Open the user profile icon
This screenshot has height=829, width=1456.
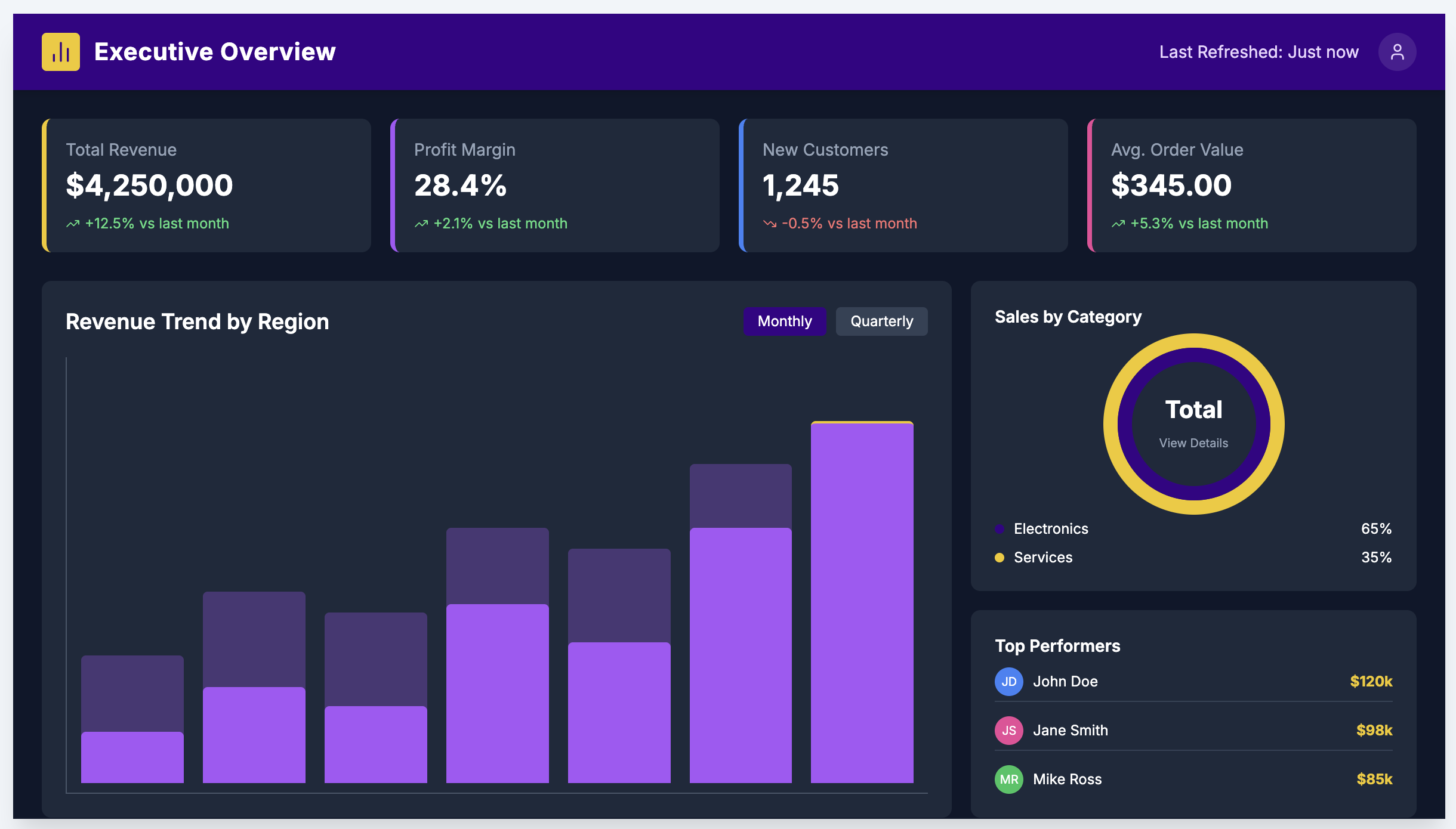point(1397,52)
